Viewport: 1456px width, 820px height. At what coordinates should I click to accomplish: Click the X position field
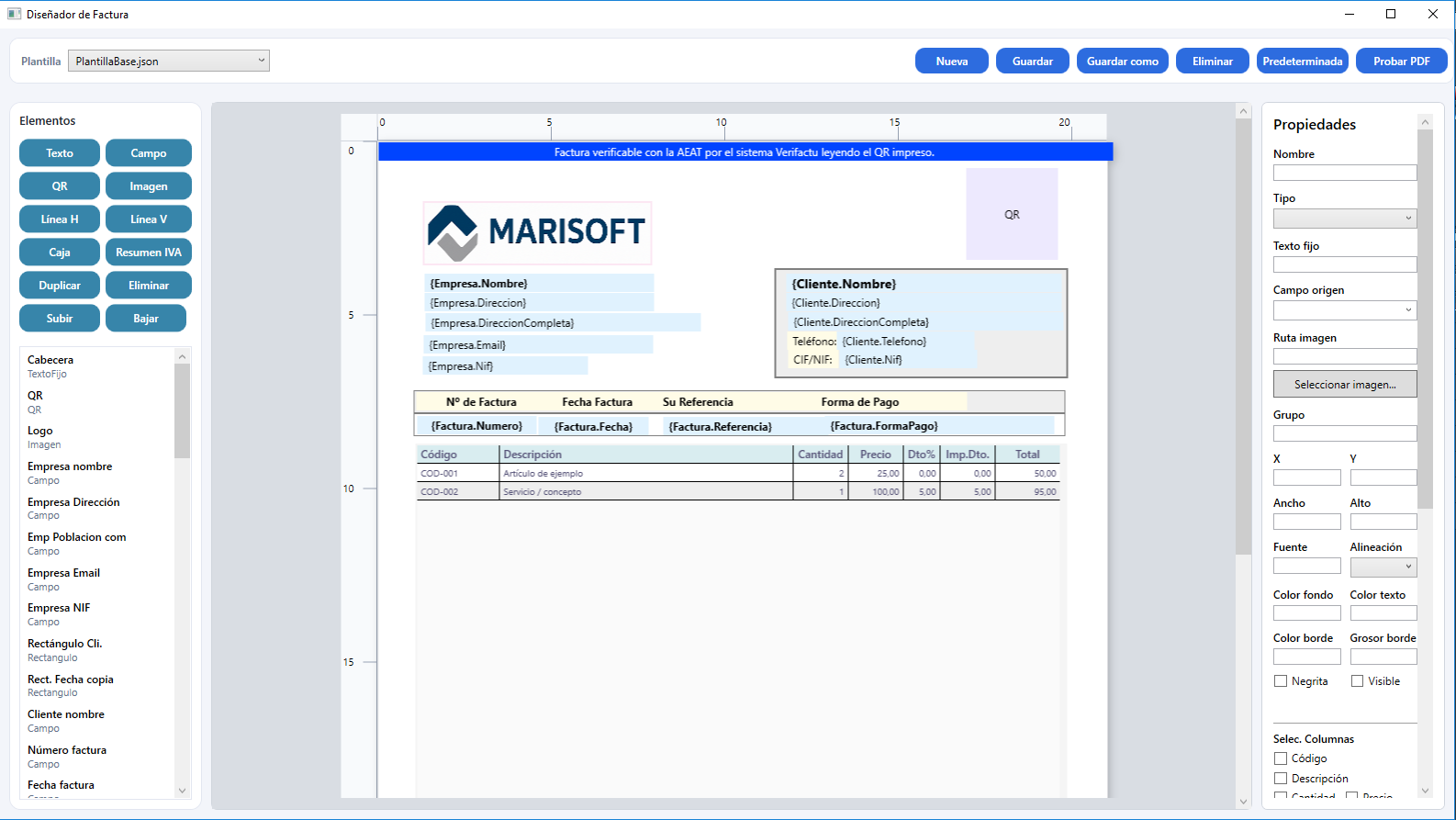[x=1307, y=477]
